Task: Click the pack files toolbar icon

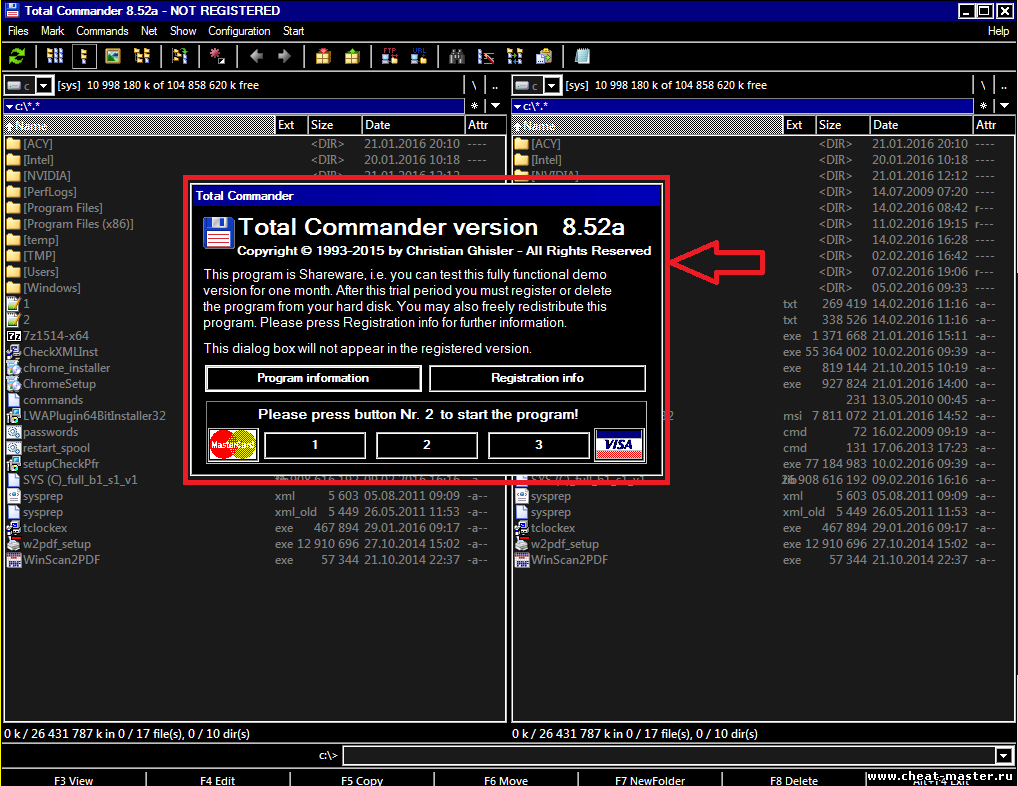Action: (x=323, y=57)
